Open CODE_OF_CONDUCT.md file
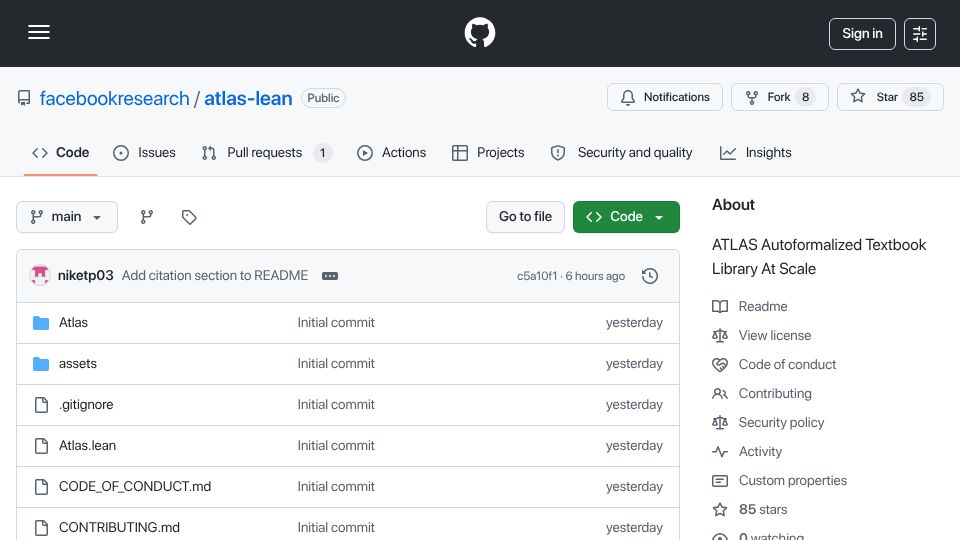Screen dimensions: 960x540 [x=135, y=487]
